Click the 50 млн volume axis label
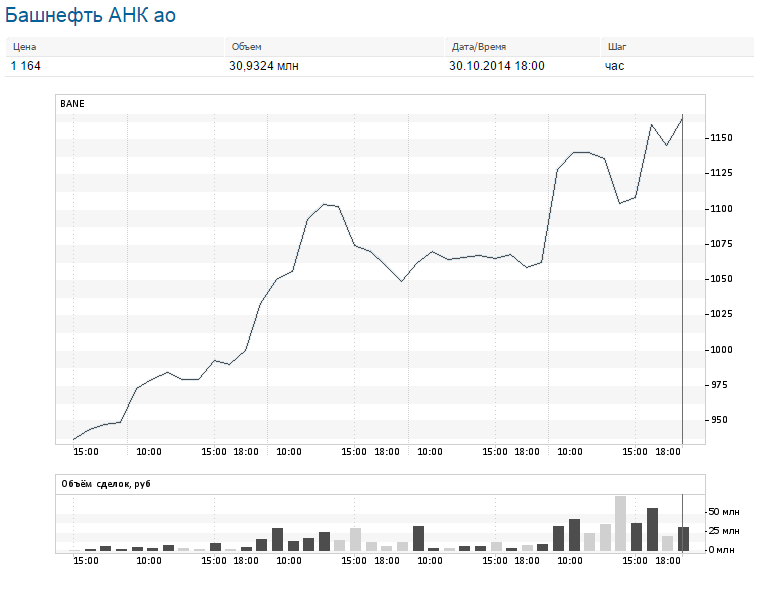The height and width of the screenshot is (594, 758). pos(724,511)
